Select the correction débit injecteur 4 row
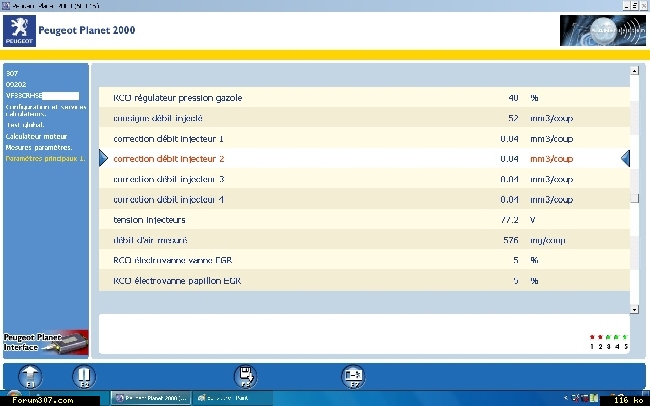This screenshot has width=650, height=406. (x=364, y=199)
